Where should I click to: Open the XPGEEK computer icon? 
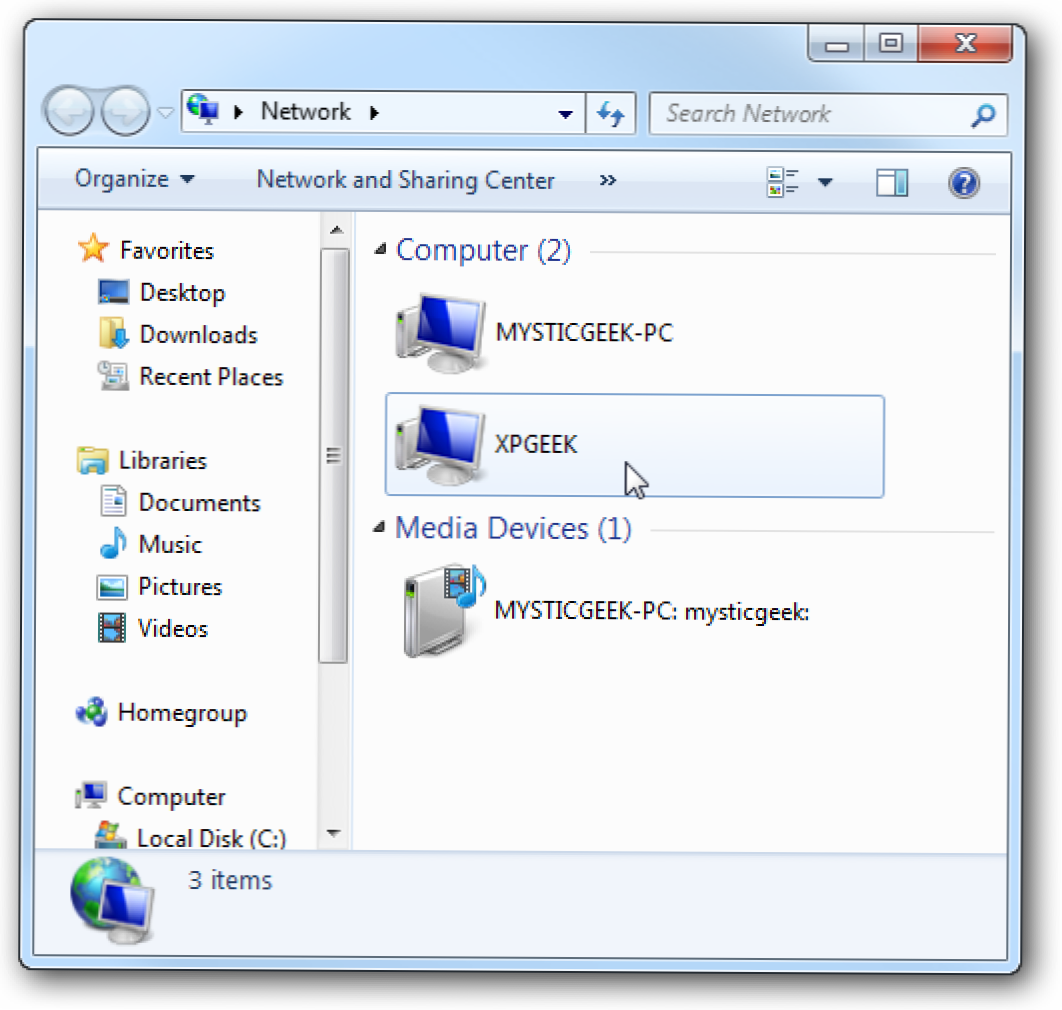[x=438, y=443]
